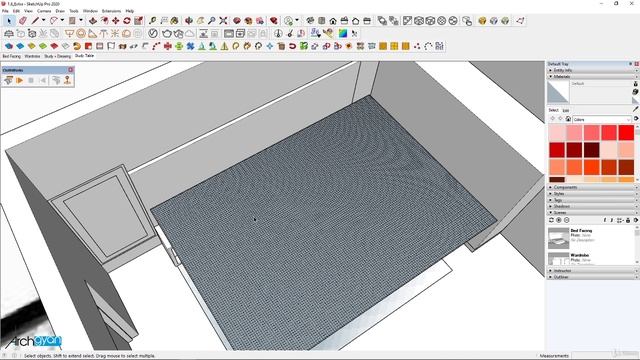Click the Zoom Extents tool
The image size is (640, 360).
pos(223,21)
